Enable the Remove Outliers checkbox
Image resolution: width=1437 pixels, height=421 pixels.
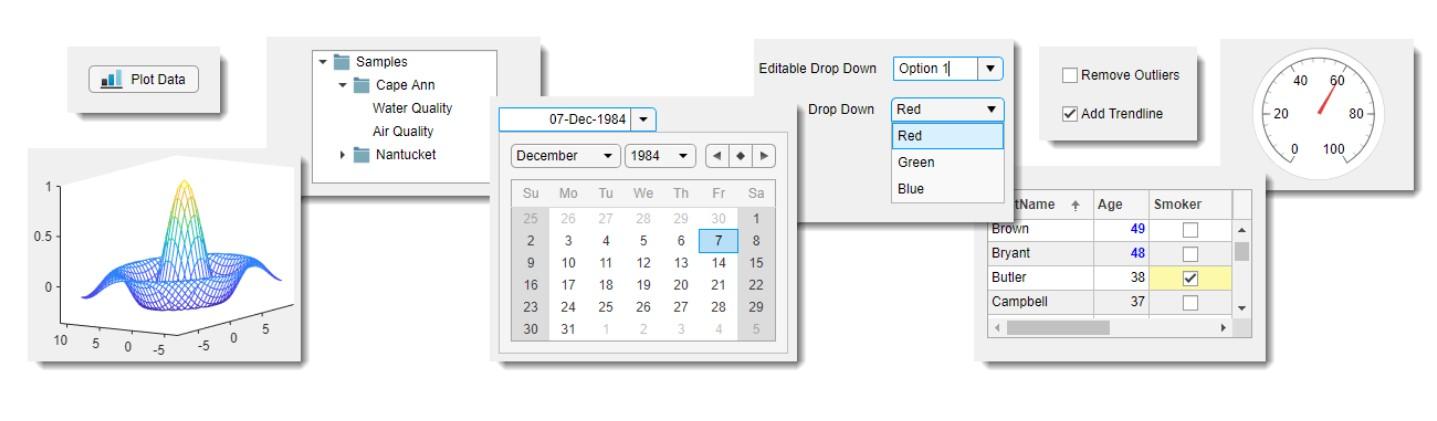tap(1069, 75)
